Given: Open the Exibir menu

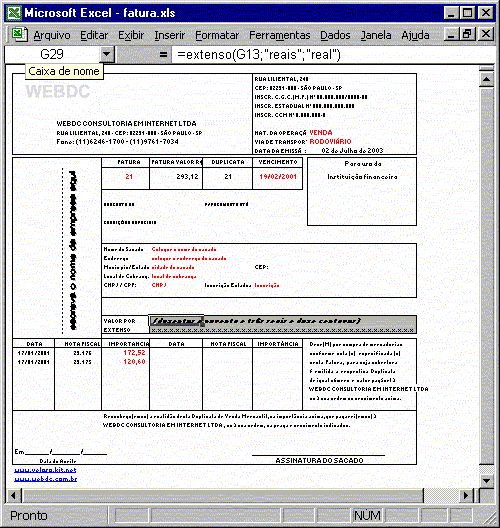Looking at the screenshot, I should pos(131,35).
